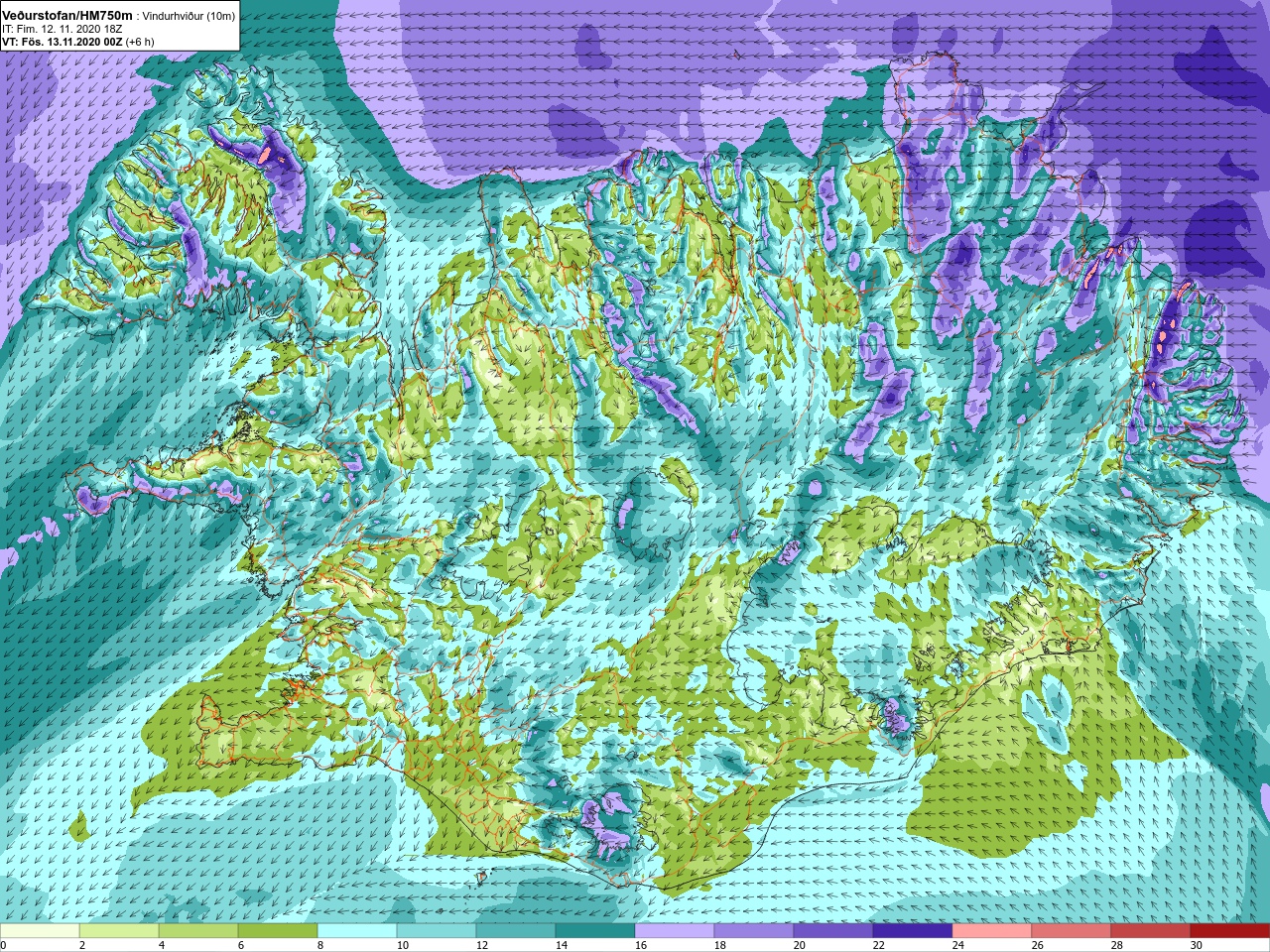Viewport: 1270px width, 952px height.
Task: Click the legend value 16
Action: [x=641, y=945]
